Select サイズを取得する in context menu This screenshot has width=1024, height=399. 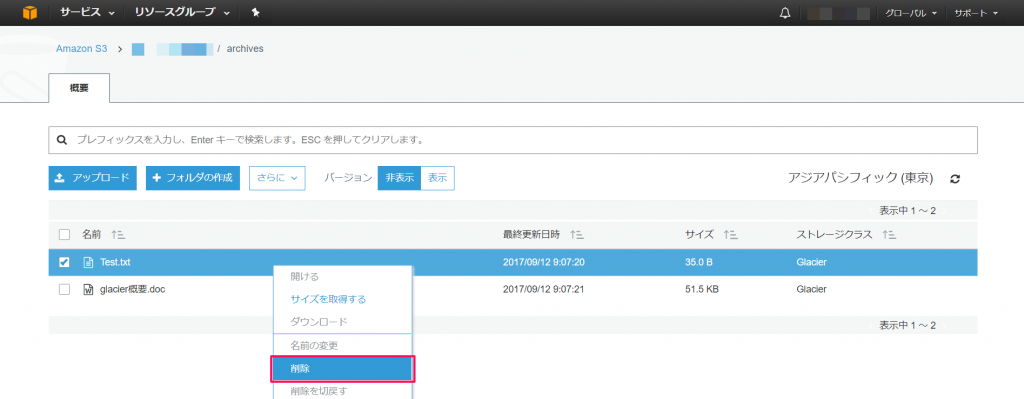tap(328, 299)
